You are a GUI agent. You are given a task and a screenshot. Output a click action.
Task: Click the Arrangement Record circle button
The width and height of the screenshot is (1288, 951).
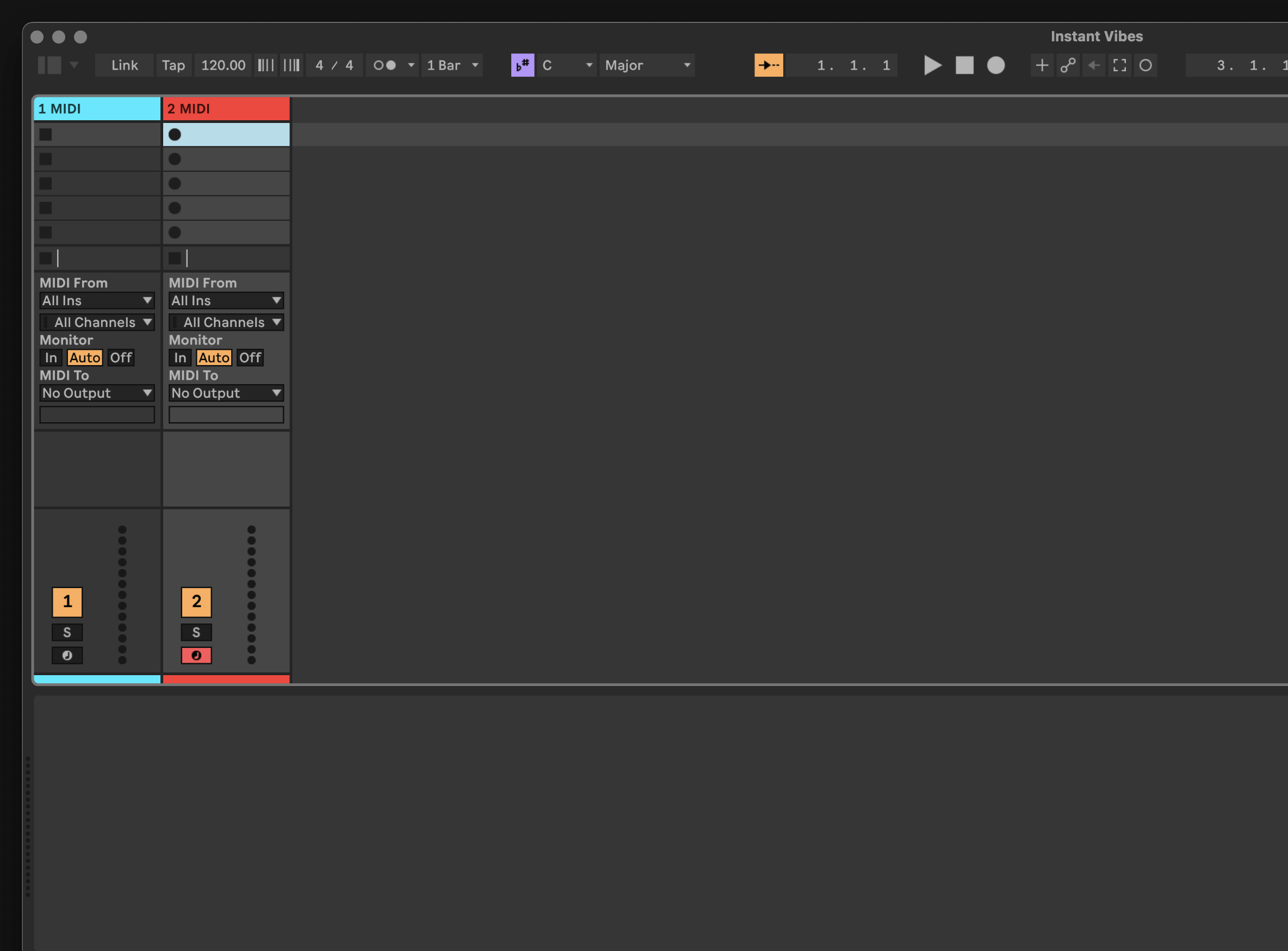[995, 65]
